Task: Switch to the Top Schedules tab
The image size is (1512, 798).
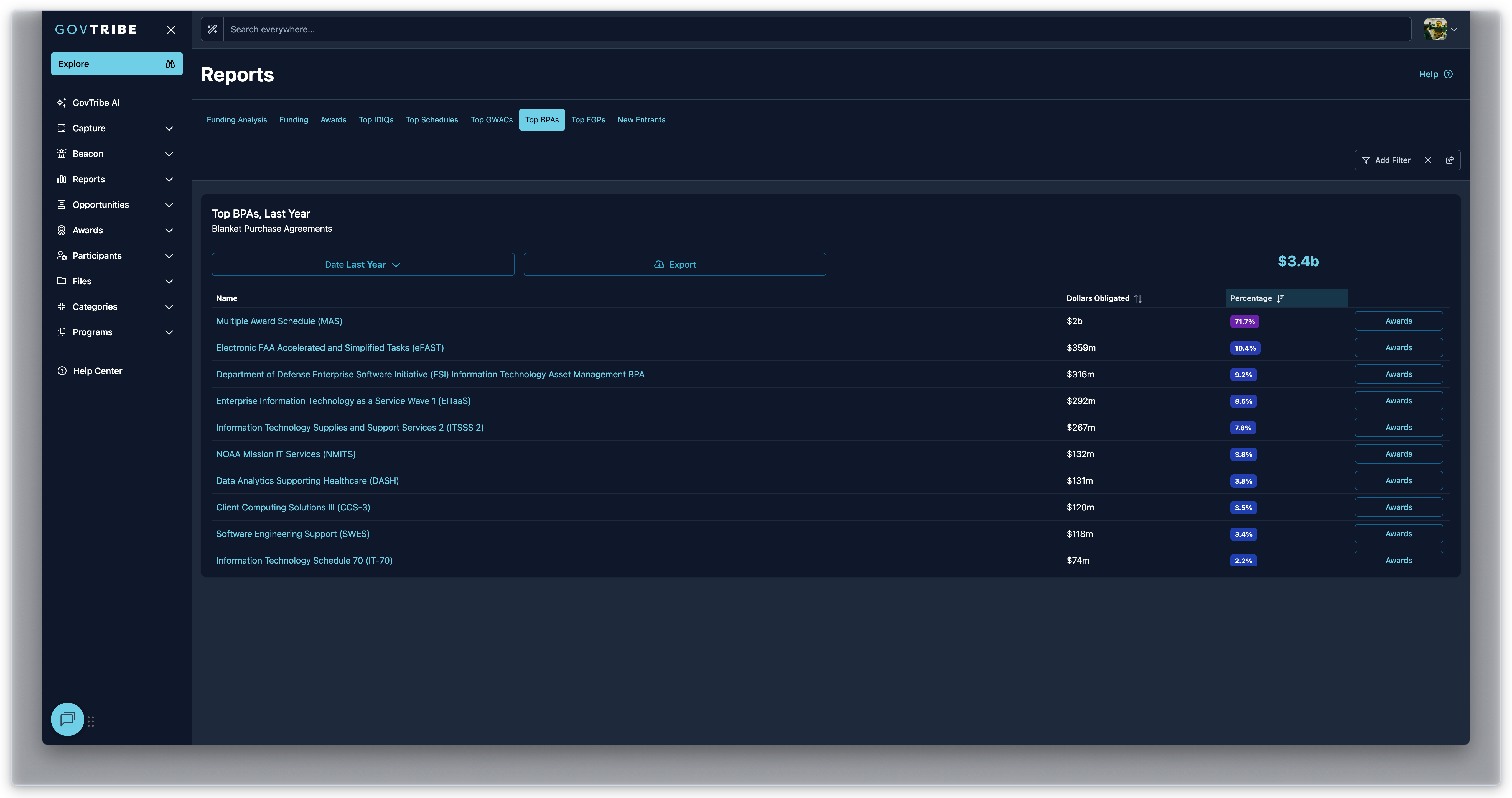Action: point(432,120)
